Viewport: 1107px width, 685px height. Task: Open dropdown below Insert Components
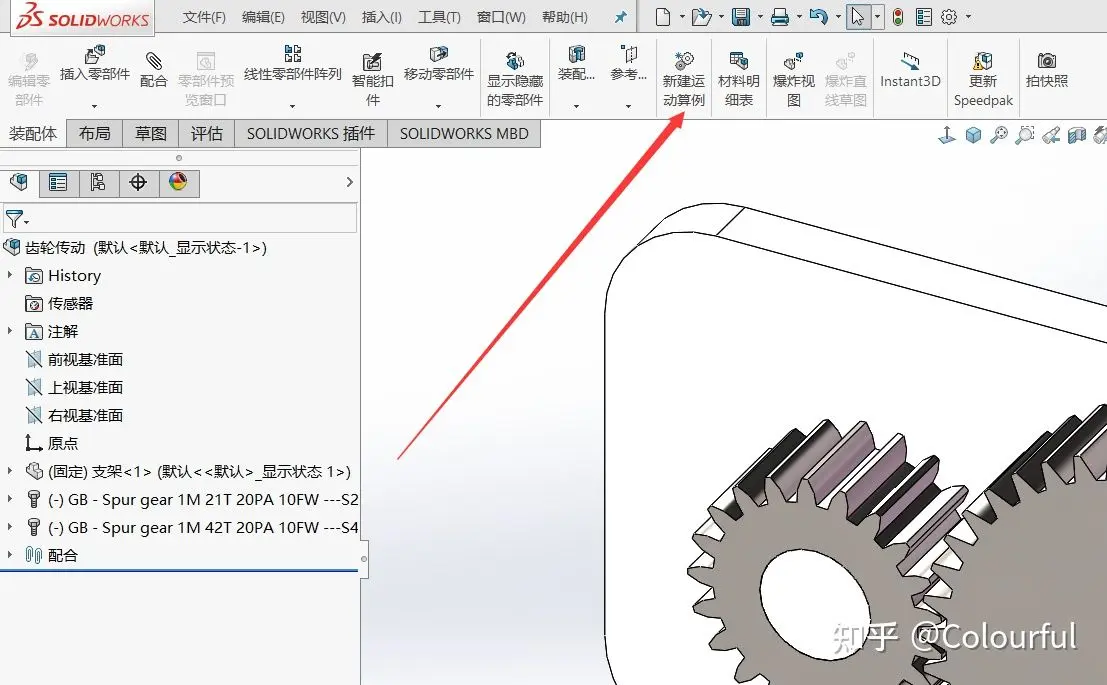pyautogui.click(x=95, y=107)
